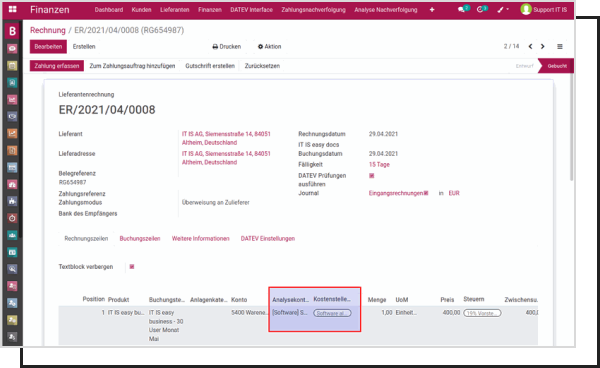Open the Lieferant IT IS AG link
Viewport: 600px width, 368px height.
(226, 138)
